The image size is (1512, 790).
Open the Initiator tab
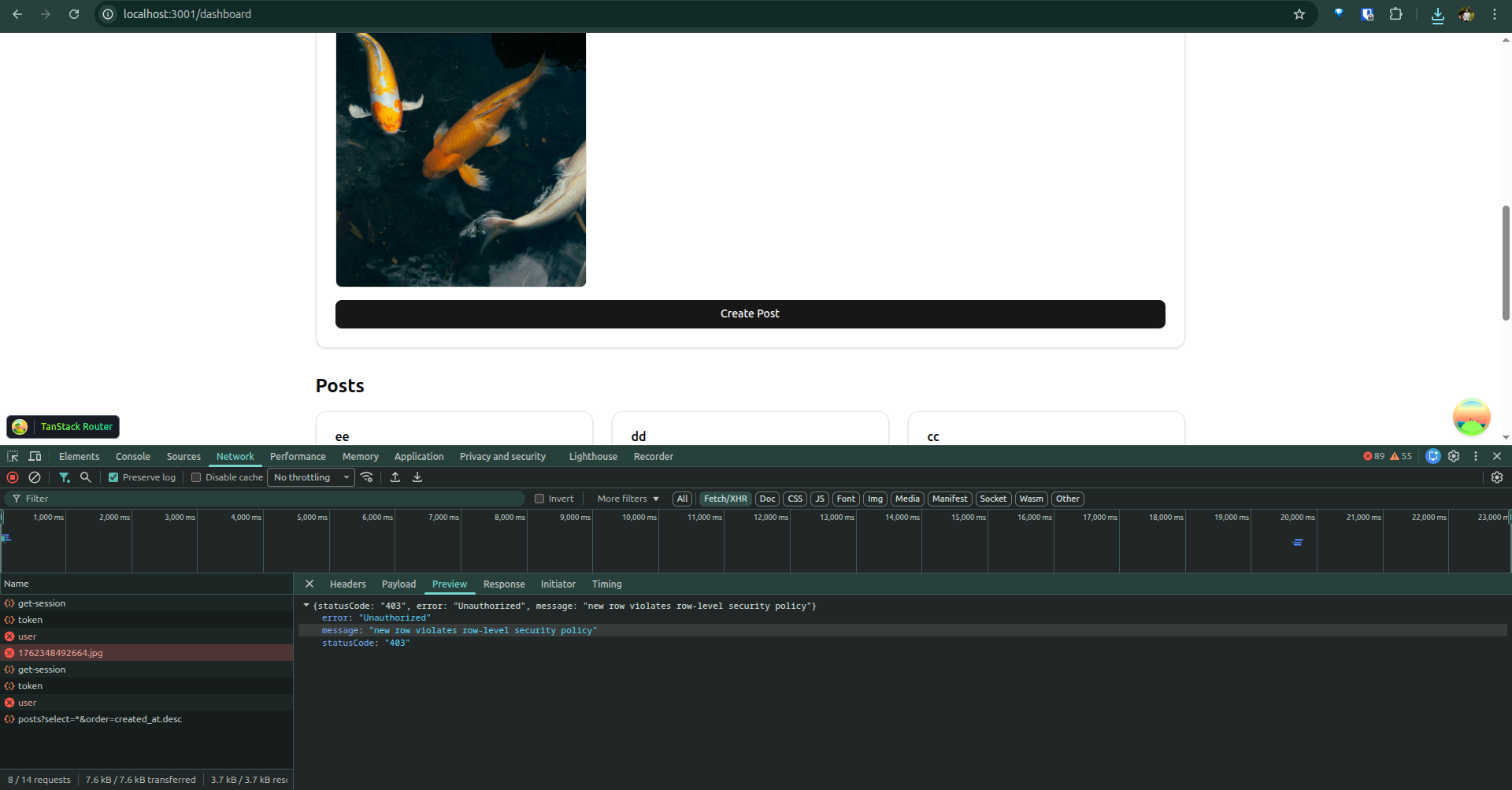click(558, 584)
